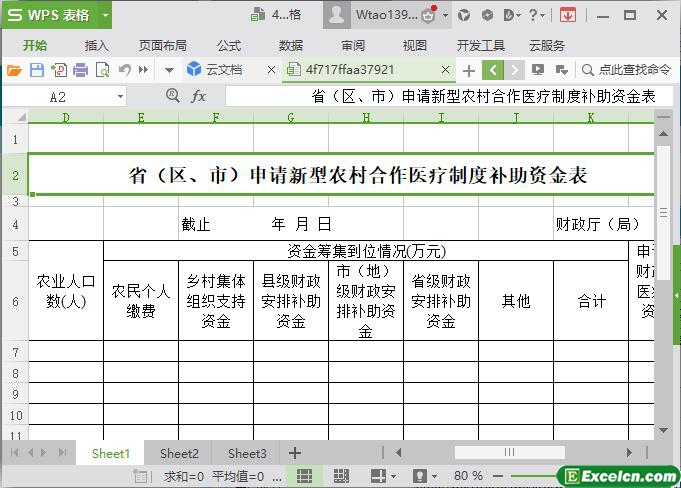Image resolution: width=681 pixels, height=488 pixels.
Task: Click the Open folder icon in toolbar
Action: pos(13,70)
